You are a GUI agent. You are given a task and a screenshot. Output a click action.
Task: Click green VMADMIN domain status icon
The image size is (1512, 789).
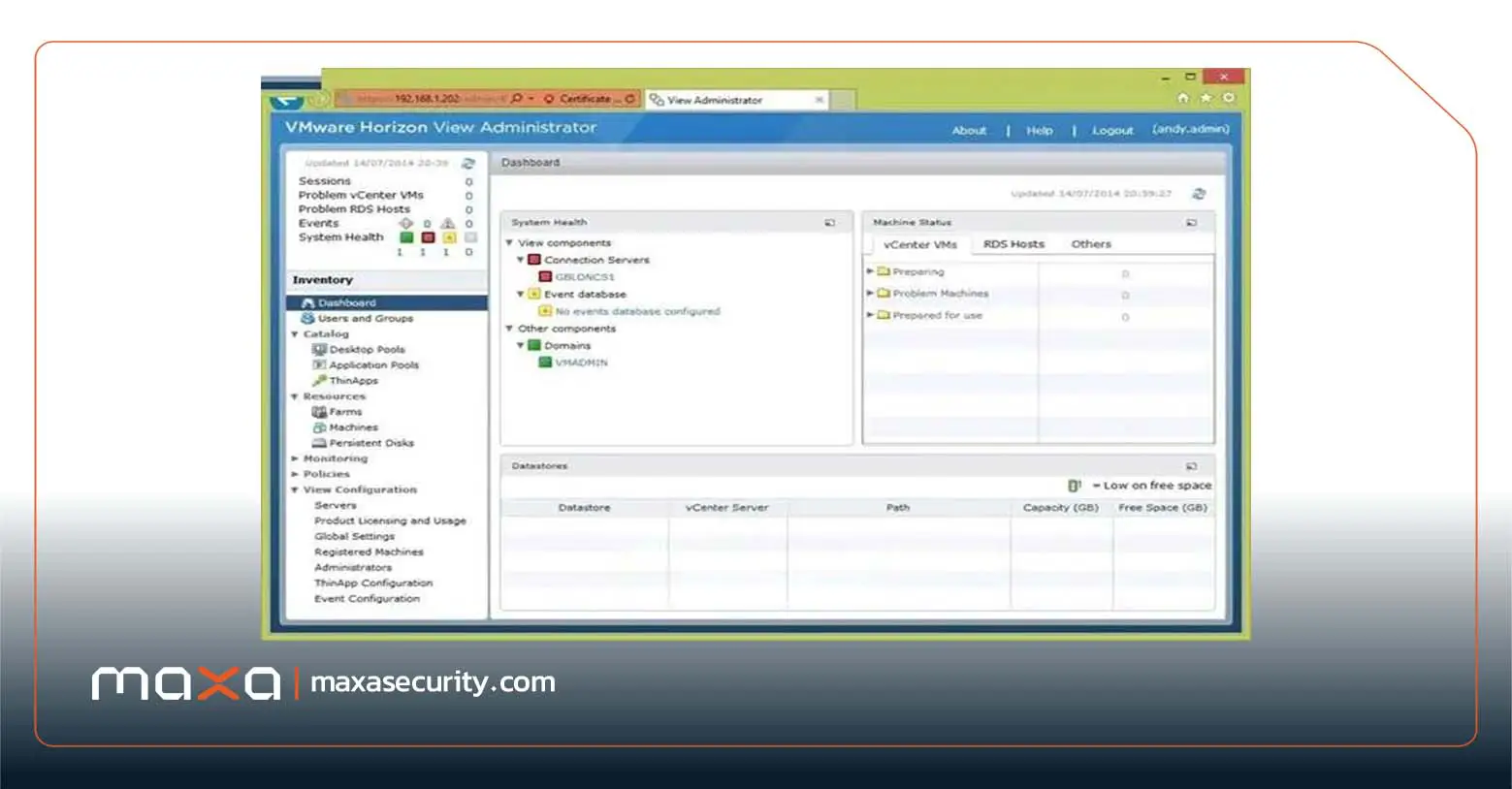(545, 363)
